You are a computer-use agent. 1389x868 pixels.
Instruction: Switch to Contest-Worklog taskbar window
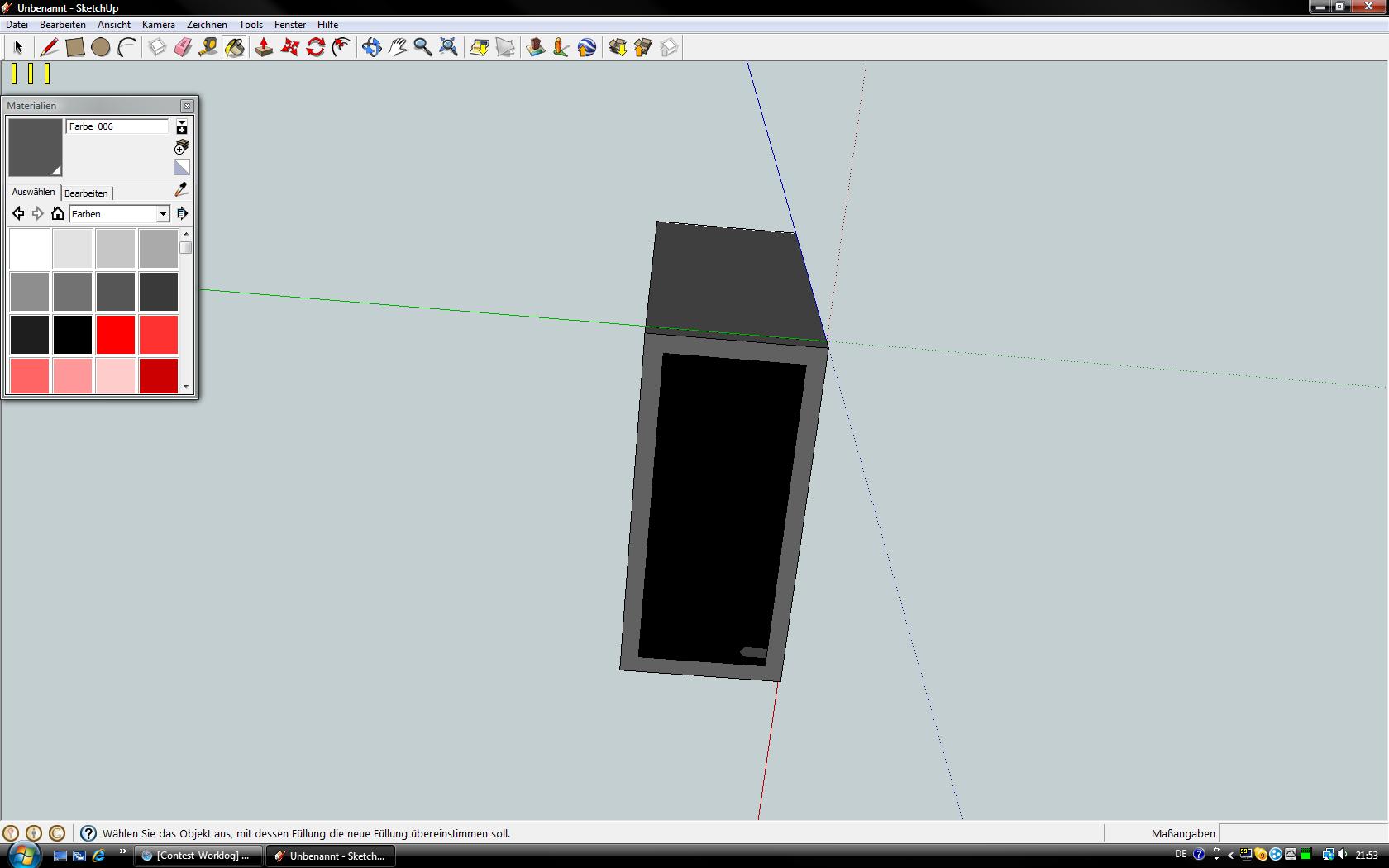(198, 856)
